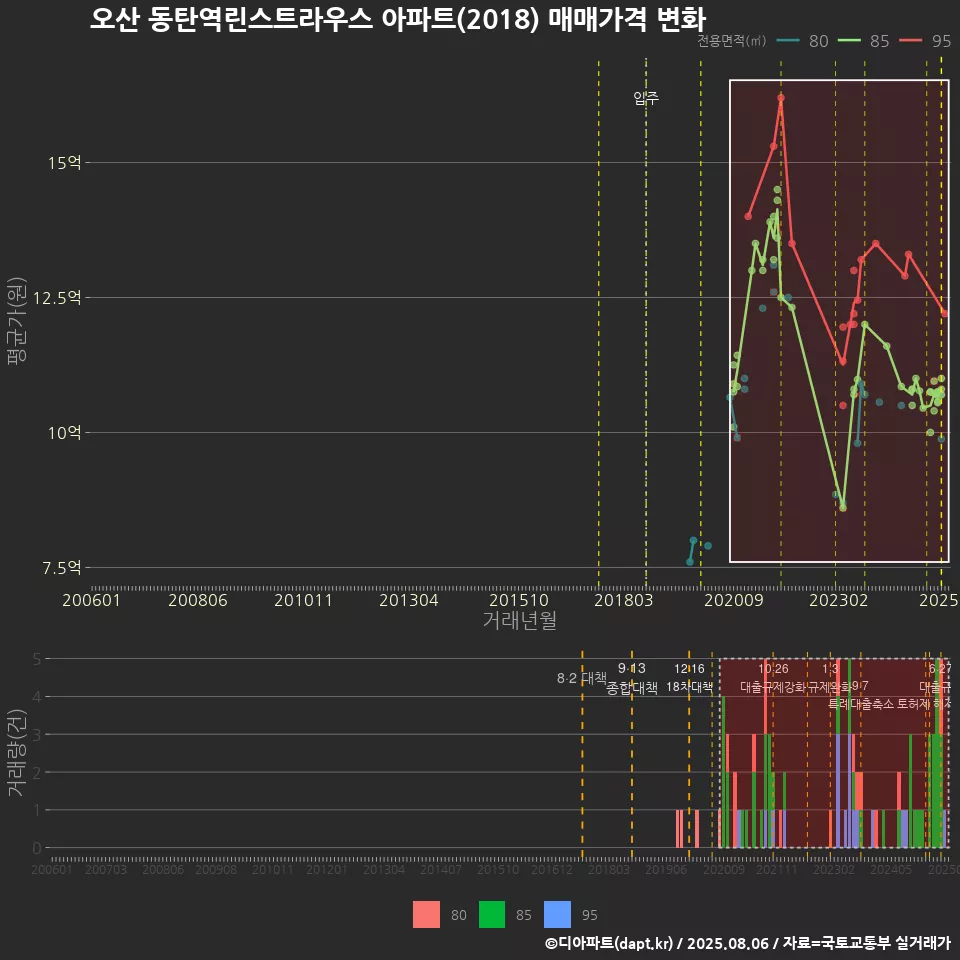Click the 10억 y-axis label
Viewport: 960px width, 960px height.
coord(65,433)
